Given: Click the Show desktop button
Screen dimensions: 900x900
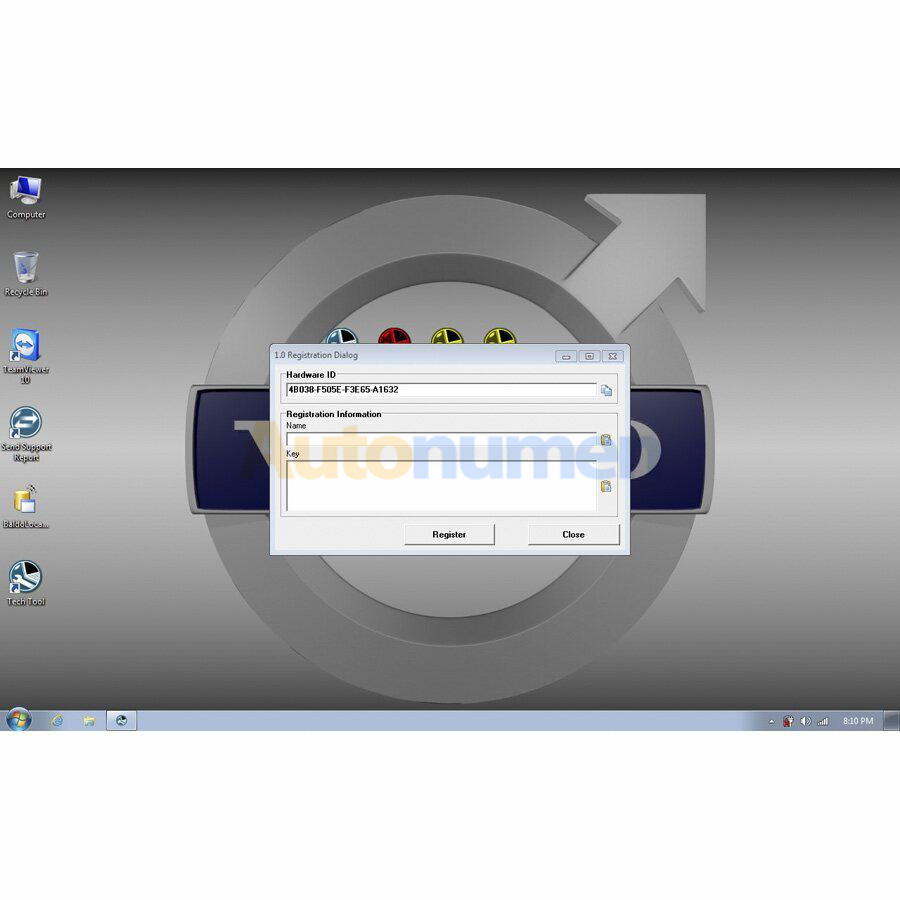Looking at the screenshot, I should click(x=892, y=720).
